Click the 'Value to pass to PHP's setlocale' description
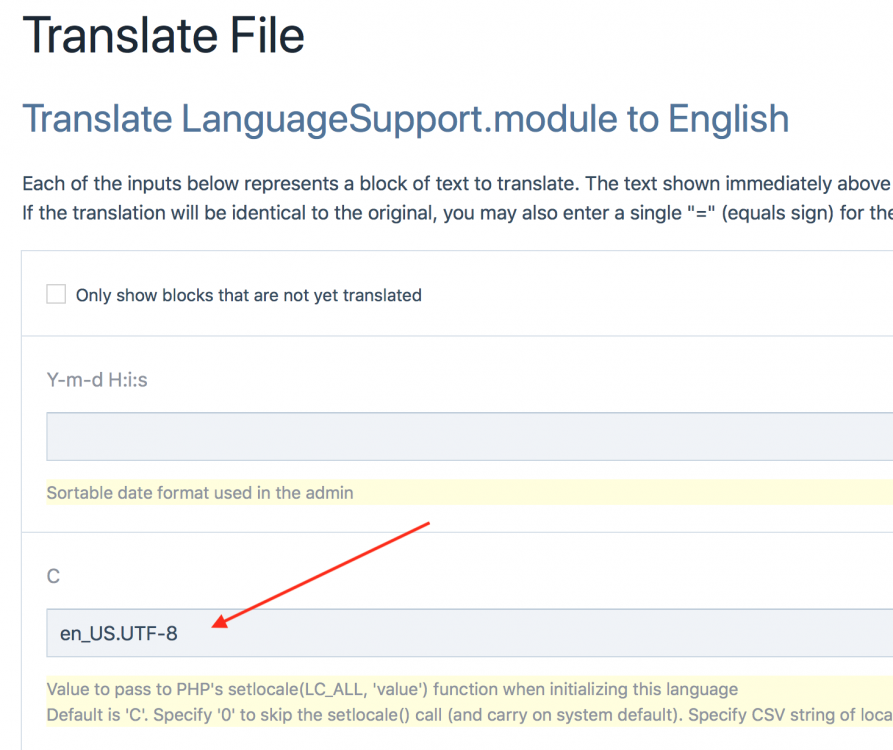Viewport: 893px width, 750px height. (392, 689)
